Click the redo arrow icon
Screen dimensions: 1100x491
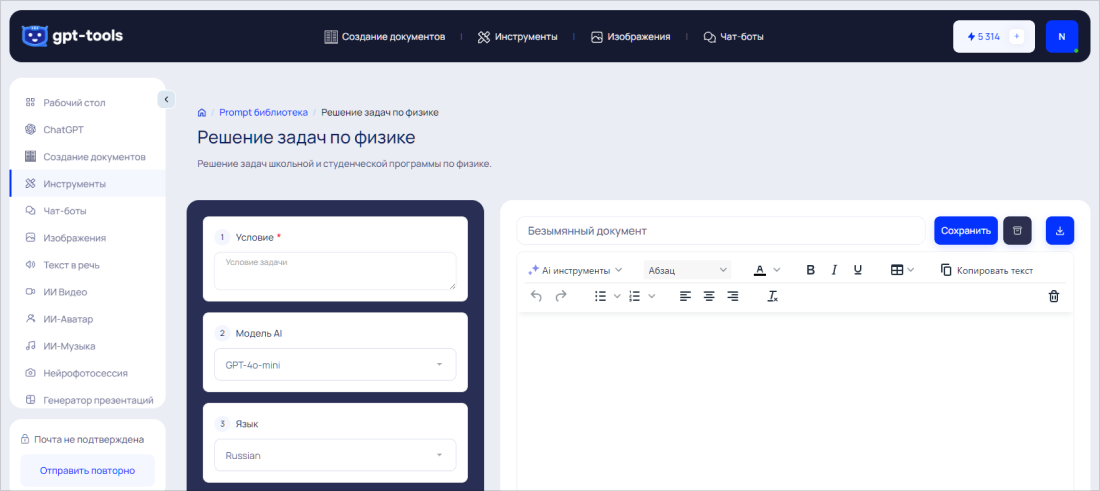(x=561, y=296)
